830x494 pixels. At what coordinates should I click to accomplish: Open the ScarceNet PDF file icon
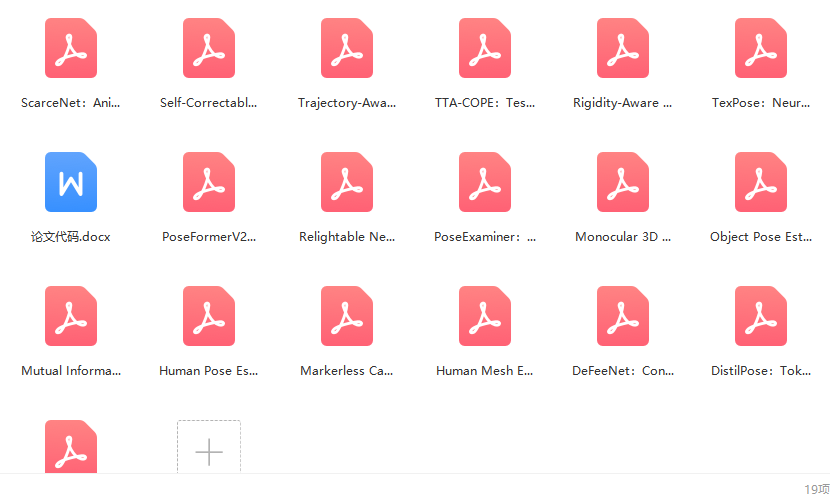pyautogui.click(x=71, y=48)
